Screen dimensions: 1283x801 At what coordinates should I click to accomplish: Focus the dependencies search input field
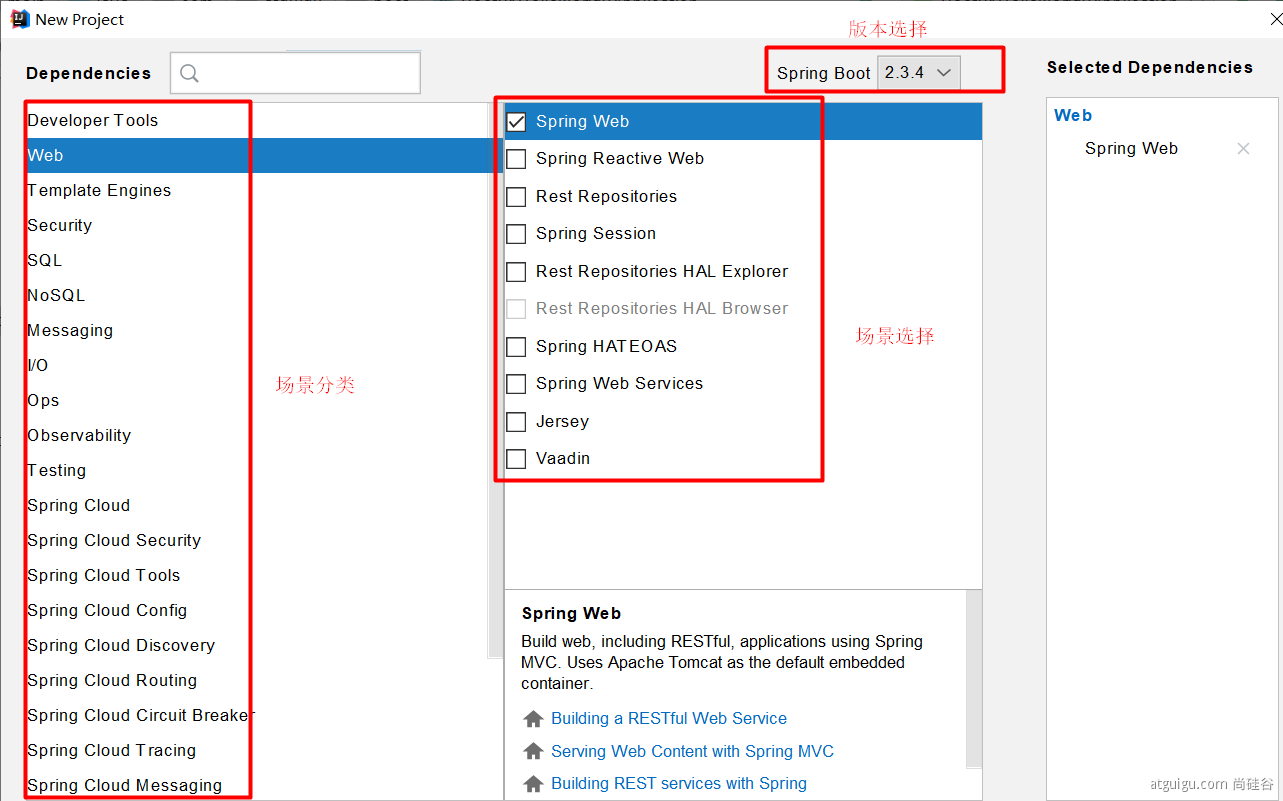point(295,73)
